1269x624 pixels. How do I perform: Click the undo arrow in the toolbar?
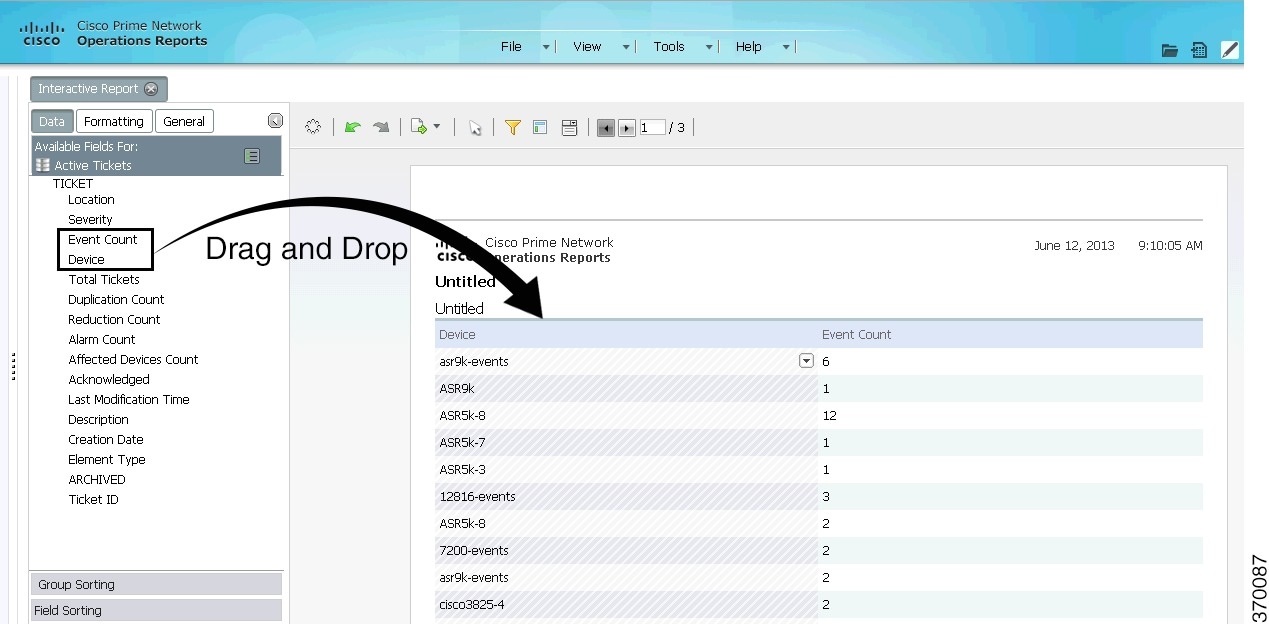pos(353,127)
